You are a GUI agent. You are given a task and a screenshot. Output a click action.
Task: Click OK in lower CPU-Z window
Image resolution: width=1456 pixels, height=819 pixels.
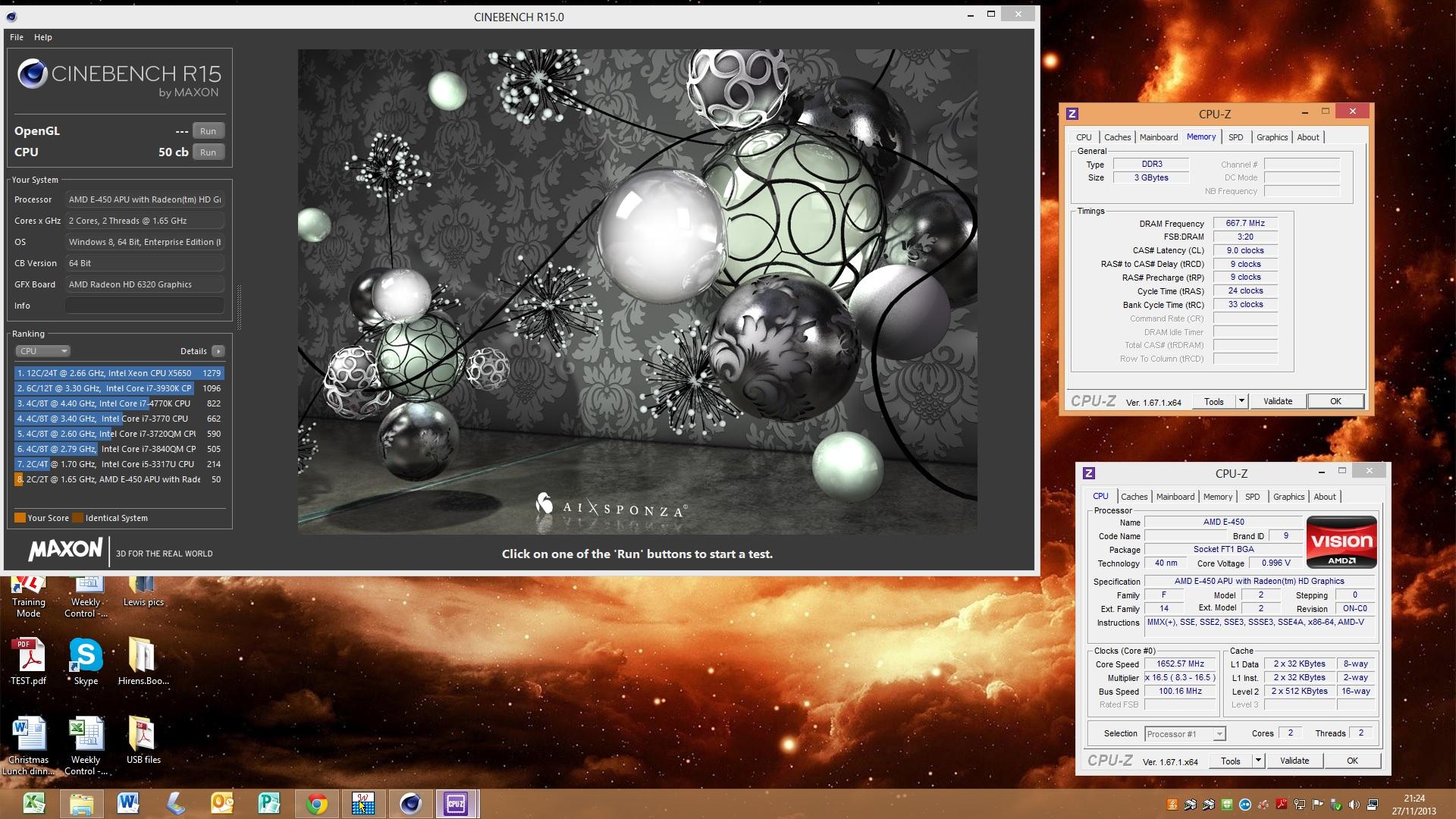click(1352, 761)
